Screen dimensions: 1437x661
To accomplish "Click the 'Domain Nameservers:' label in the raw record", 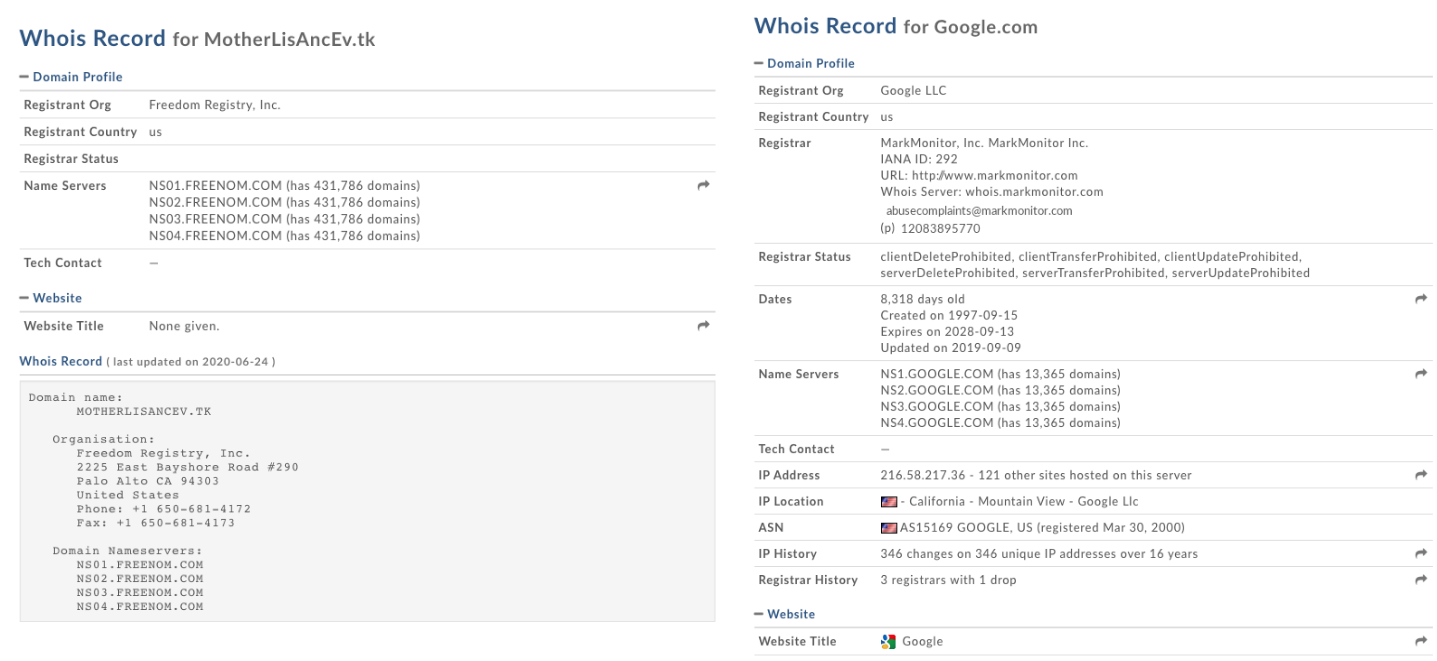I will tap(127, 550).
